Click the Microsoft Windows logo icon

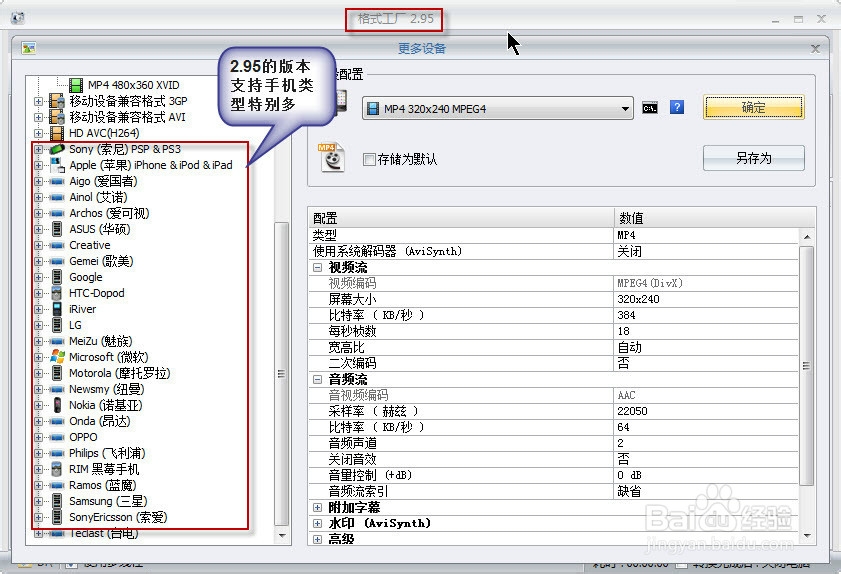pos(57,357)
